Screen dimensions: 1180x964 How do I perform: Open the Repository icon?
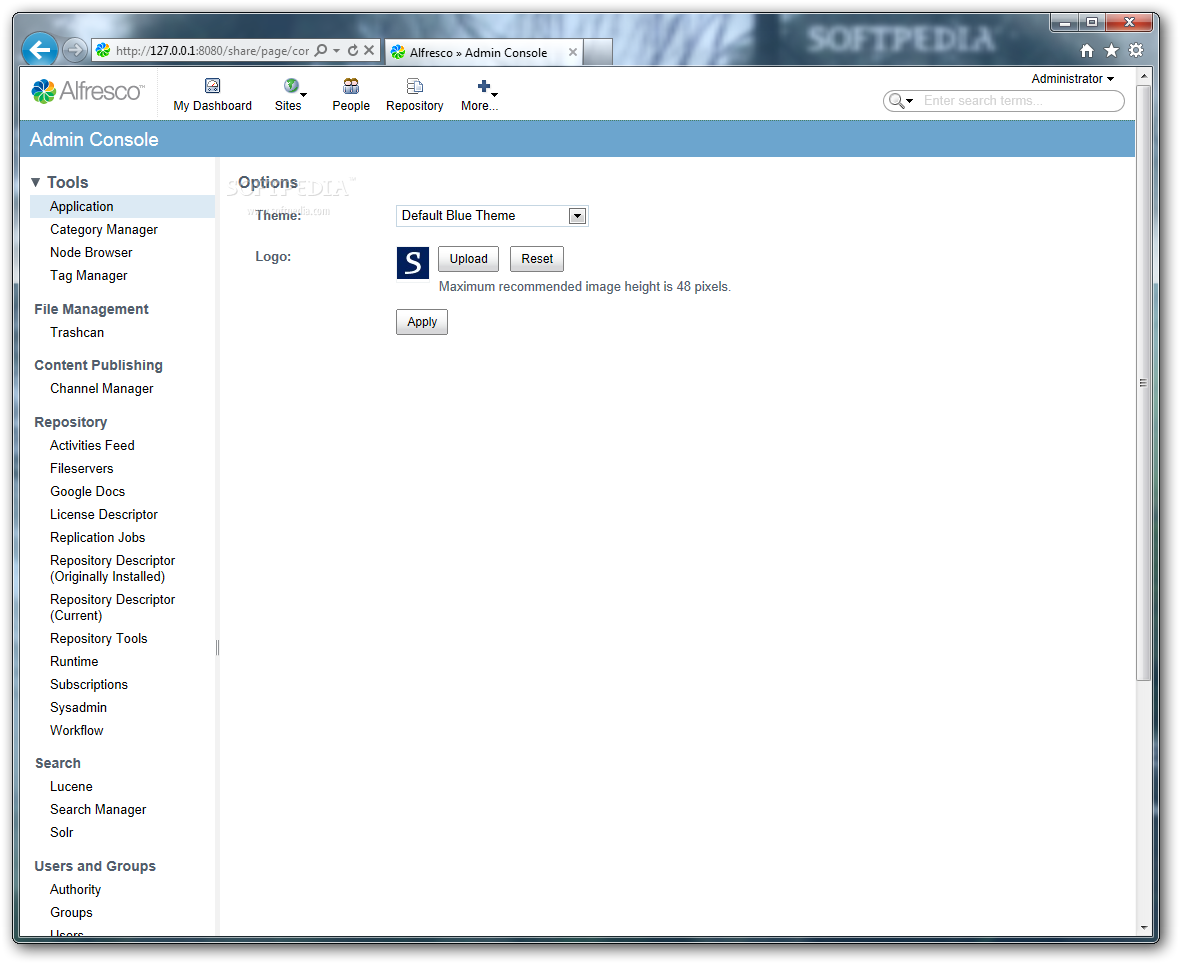tap(414, 86)
